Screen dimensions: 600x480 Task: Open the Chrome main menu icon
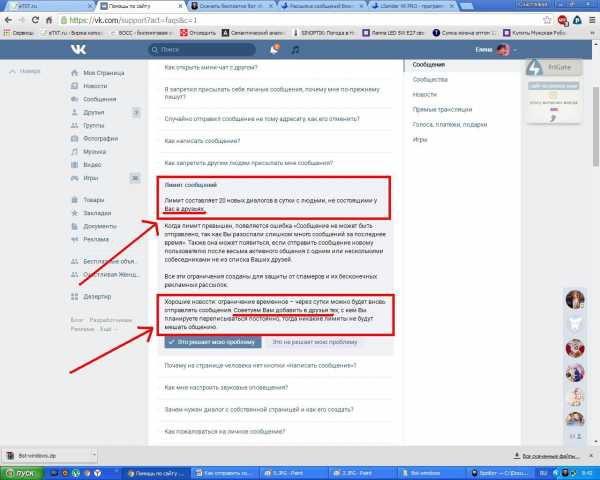593,20
